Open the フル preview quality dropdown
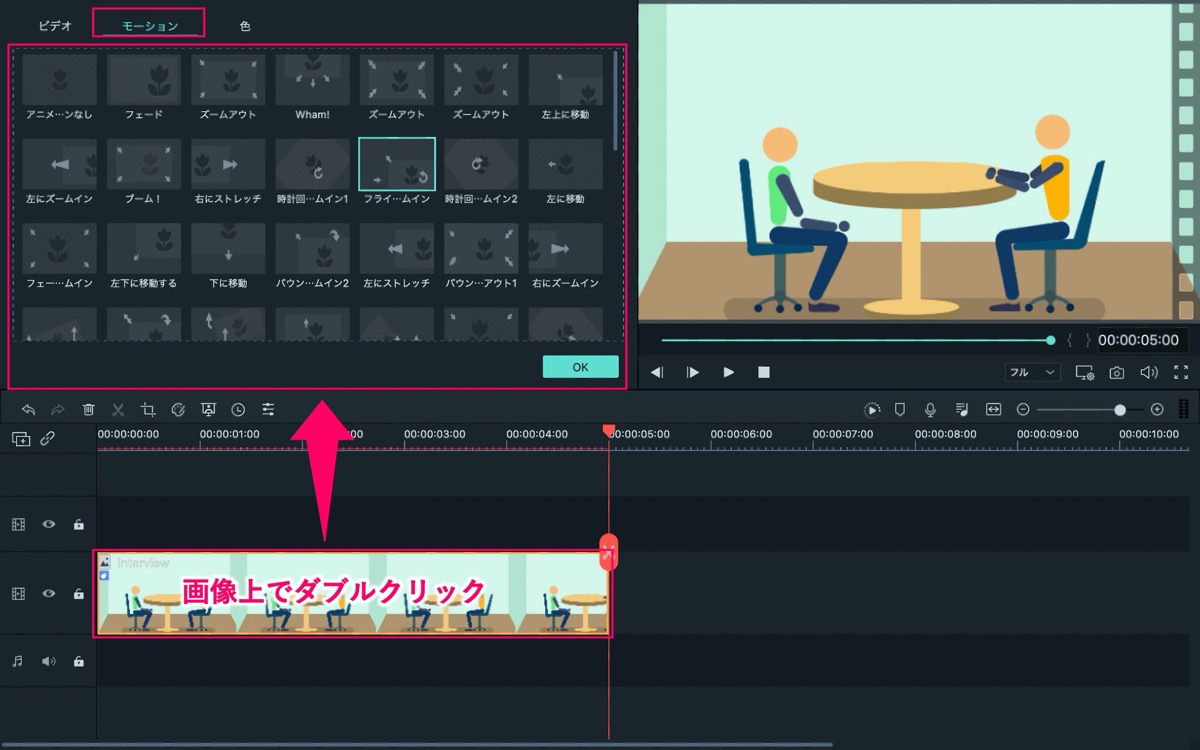This screenshot has width=1200, height=750. (1033, 372)
